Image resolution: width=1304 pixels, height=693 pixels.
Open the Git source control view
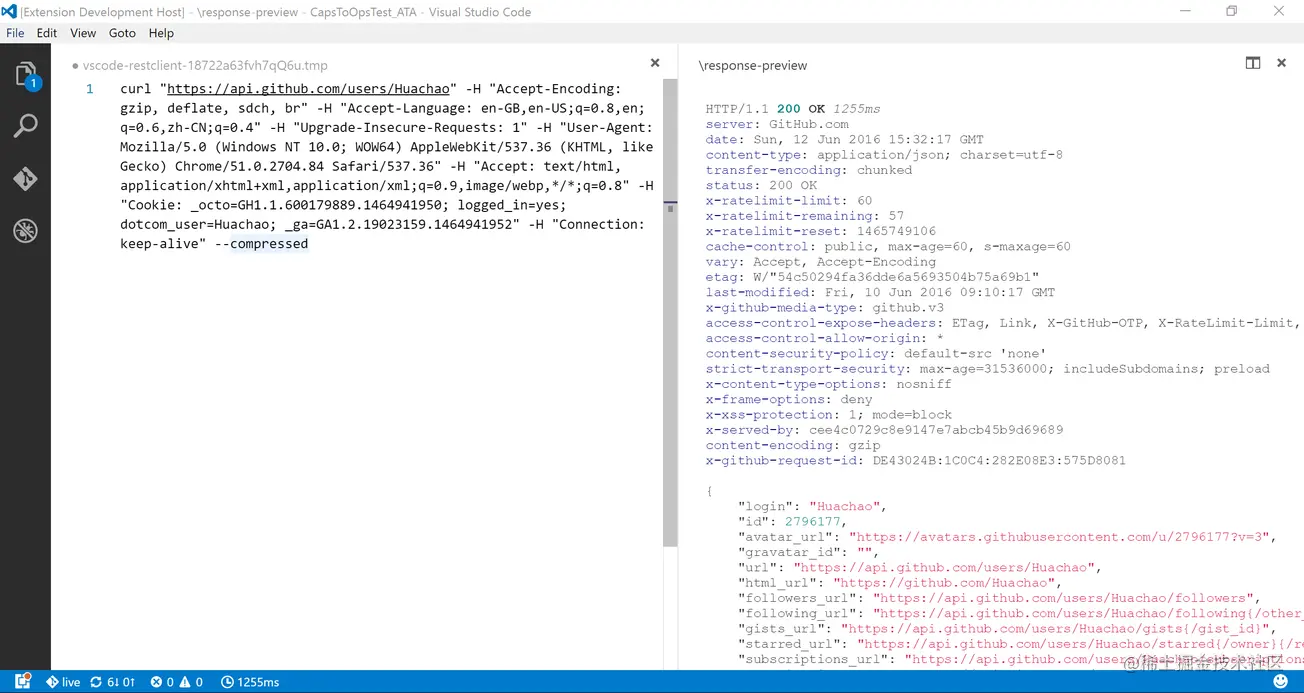26,179
